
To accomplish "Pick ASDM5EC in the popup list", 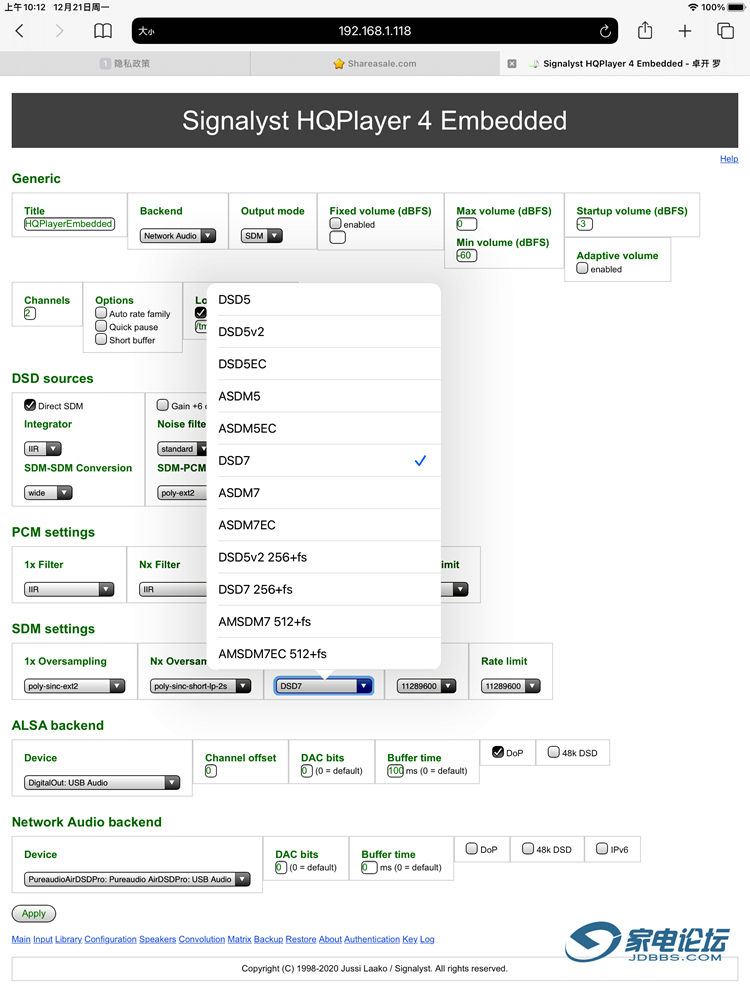I will click(x=324, y=429).
